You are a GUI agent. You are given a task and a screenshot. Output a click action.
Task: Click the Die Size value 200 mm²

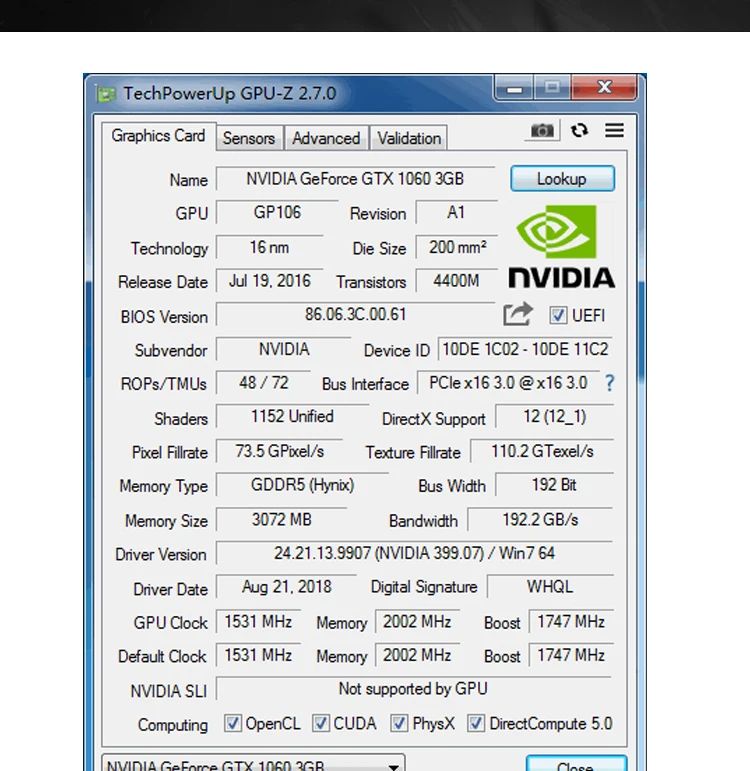[x=456, y=247]
